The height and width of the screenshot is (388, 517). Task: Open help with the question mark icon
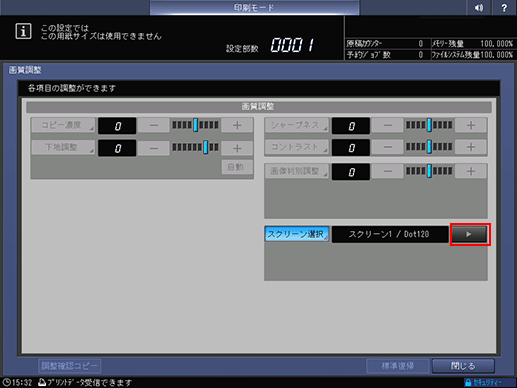(x=504, y=7)
